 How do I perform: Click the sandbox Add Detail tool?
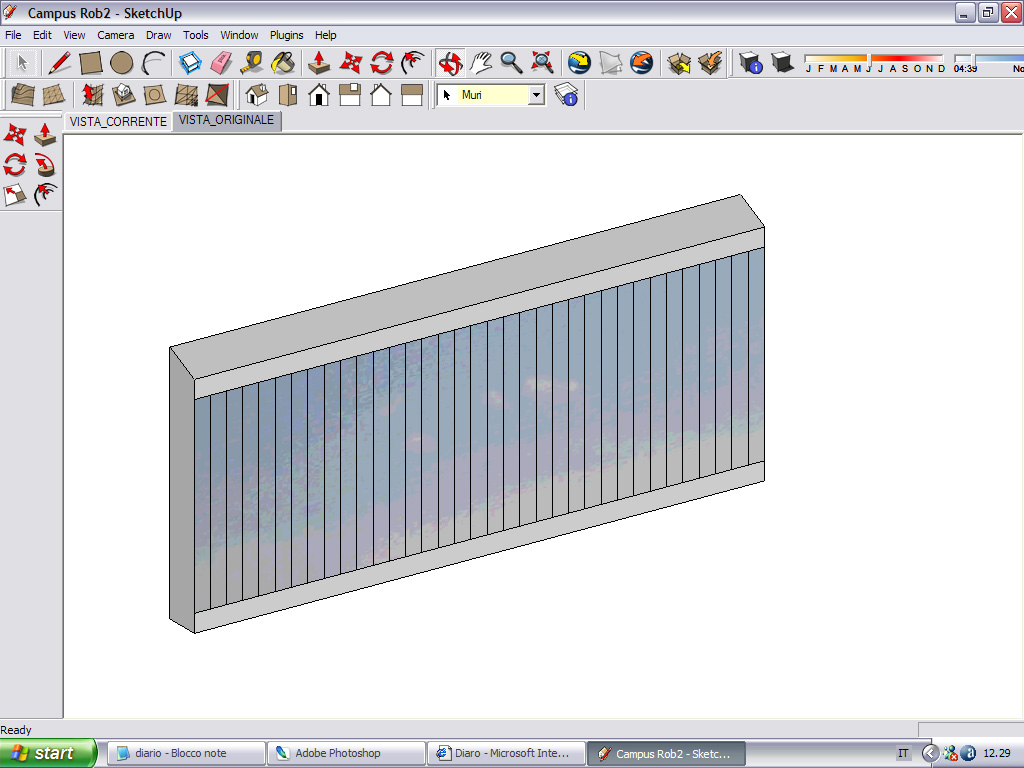pyautogui.click(x=186, y=95)
